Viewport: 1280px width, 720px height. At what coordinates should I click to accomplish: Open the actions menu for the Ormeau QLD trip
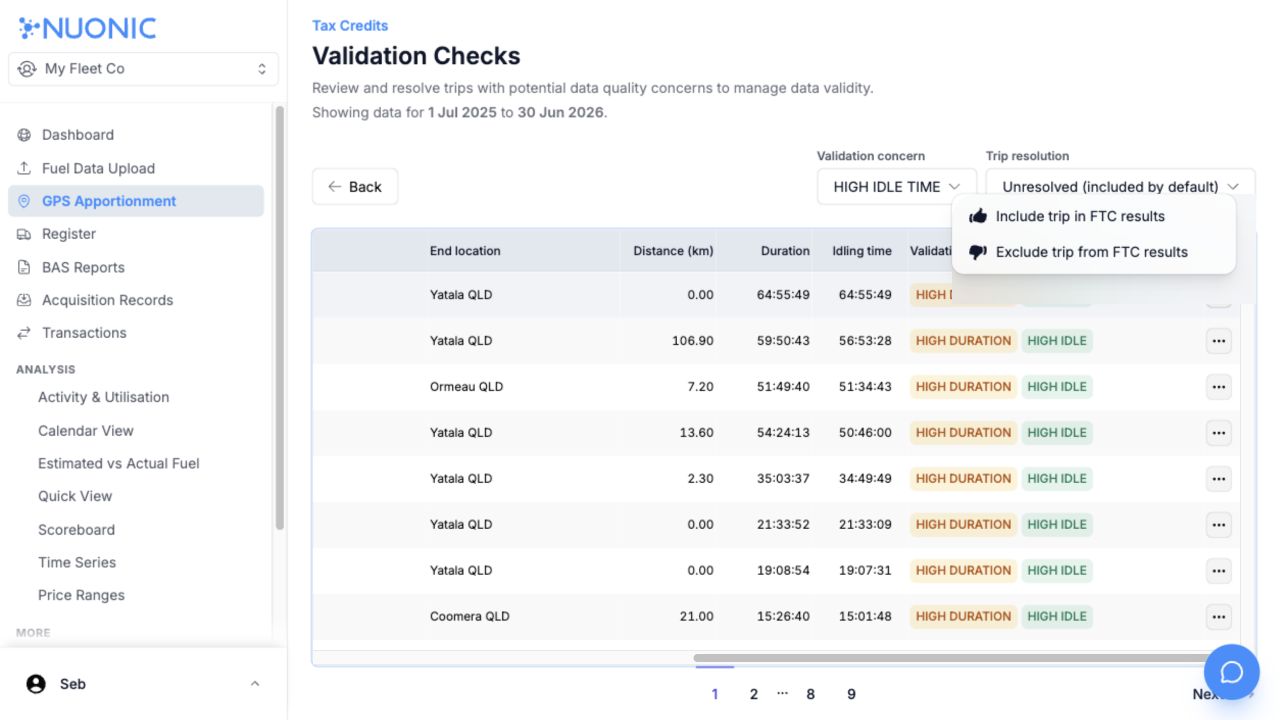click(x=1218, y=387)
